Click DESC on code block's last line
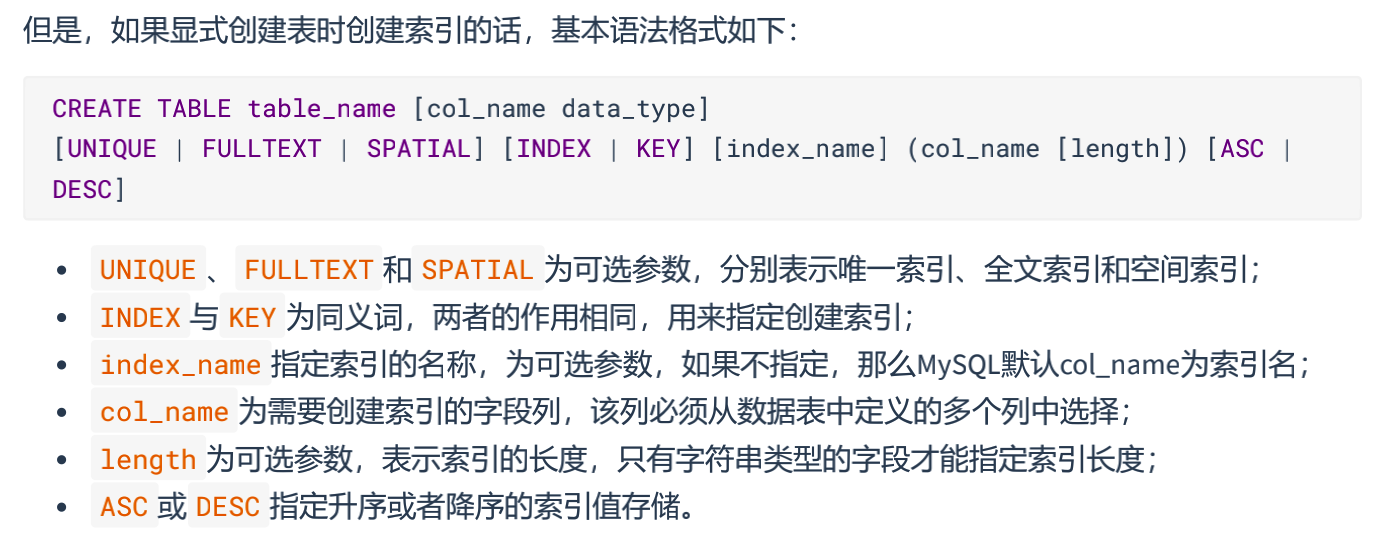Image resolution: width=1392 pixels, height=556 pixels. [82, 190]
